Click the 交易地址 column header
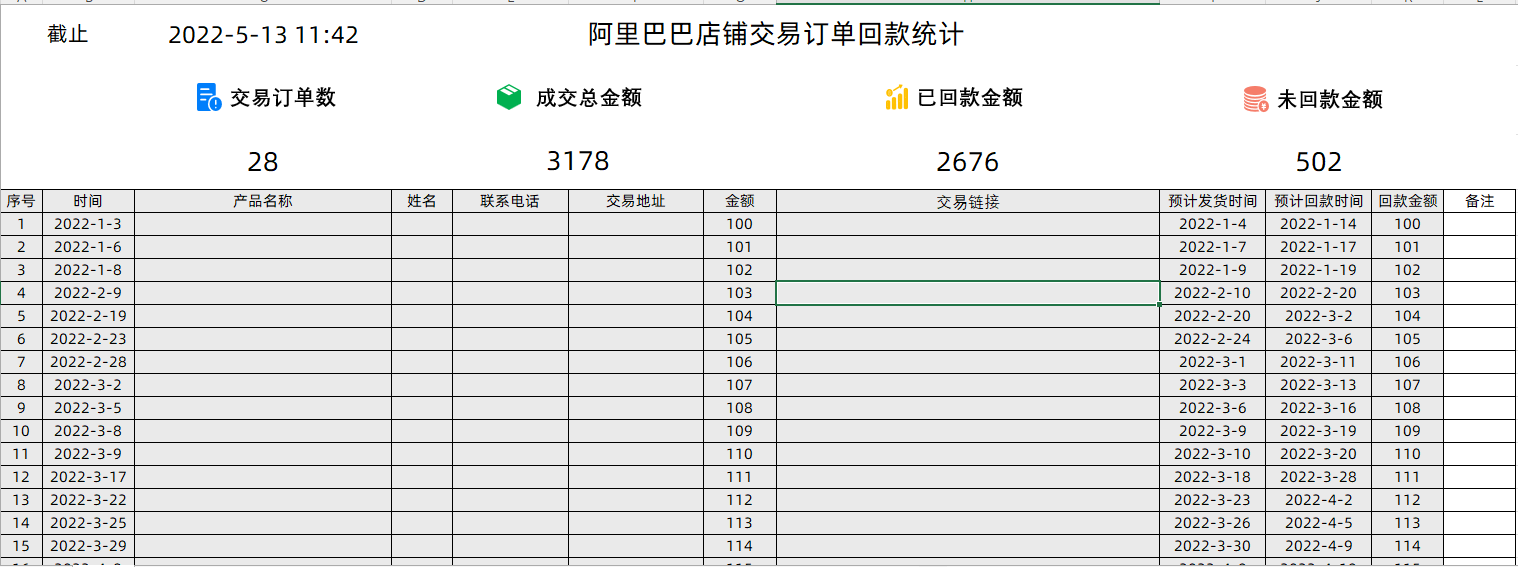 (636, 201)
